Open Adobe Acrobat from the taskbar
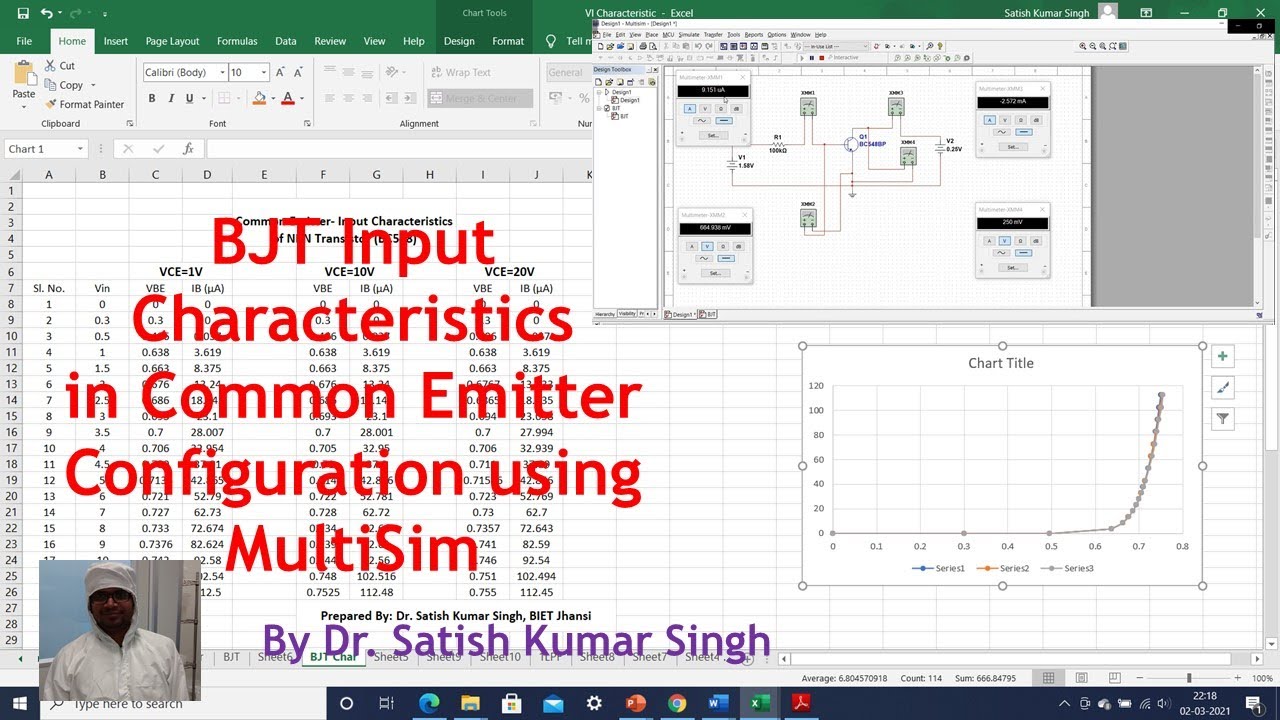The height and width of the screenshot is (720, 1280). click(x=800, y=703)
